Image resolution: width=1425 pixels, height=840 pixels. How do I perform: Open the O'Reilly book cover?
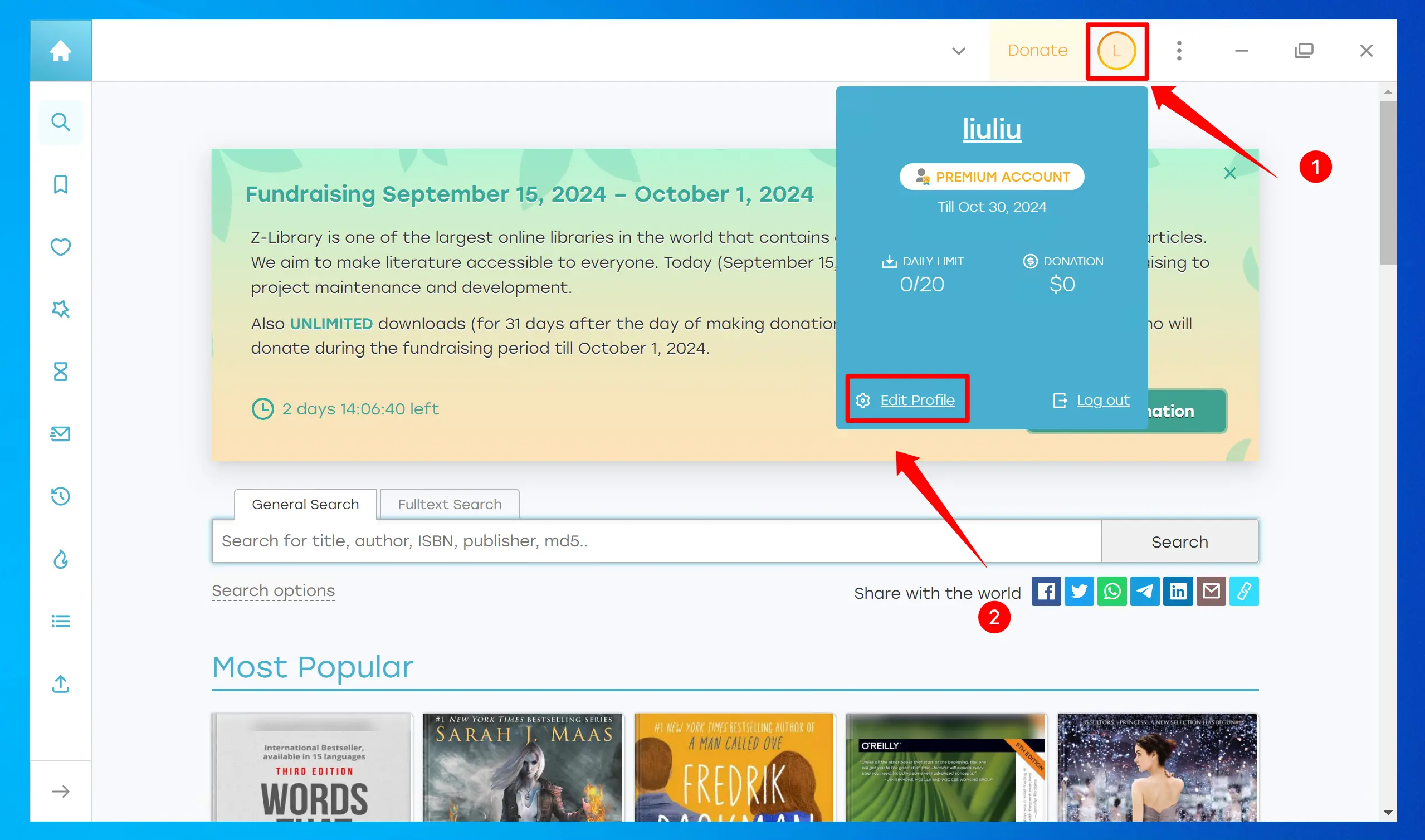(946, 768)
